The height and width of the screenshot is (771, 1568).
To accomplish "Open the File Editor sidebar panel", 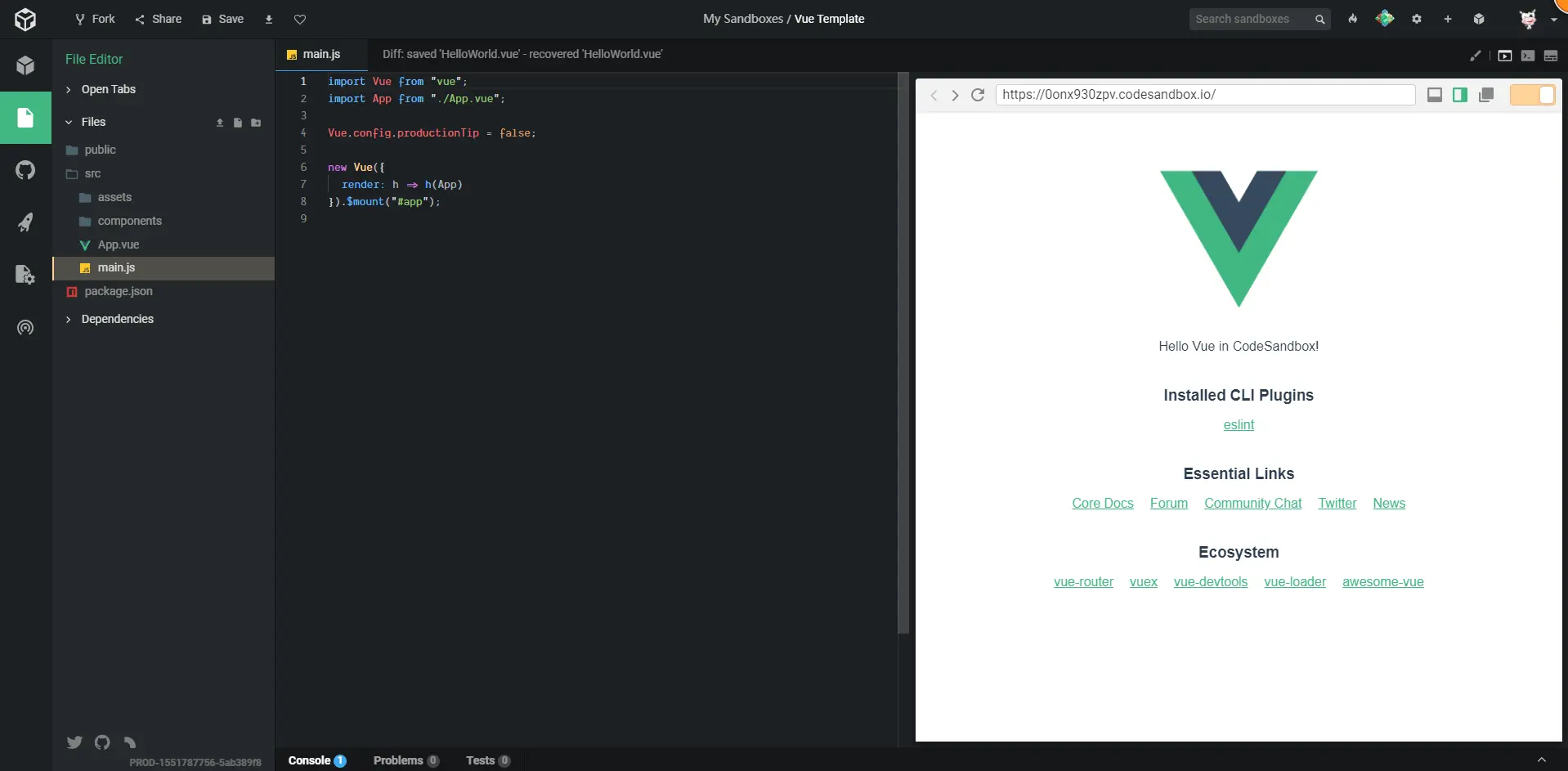I will point(25,118).
